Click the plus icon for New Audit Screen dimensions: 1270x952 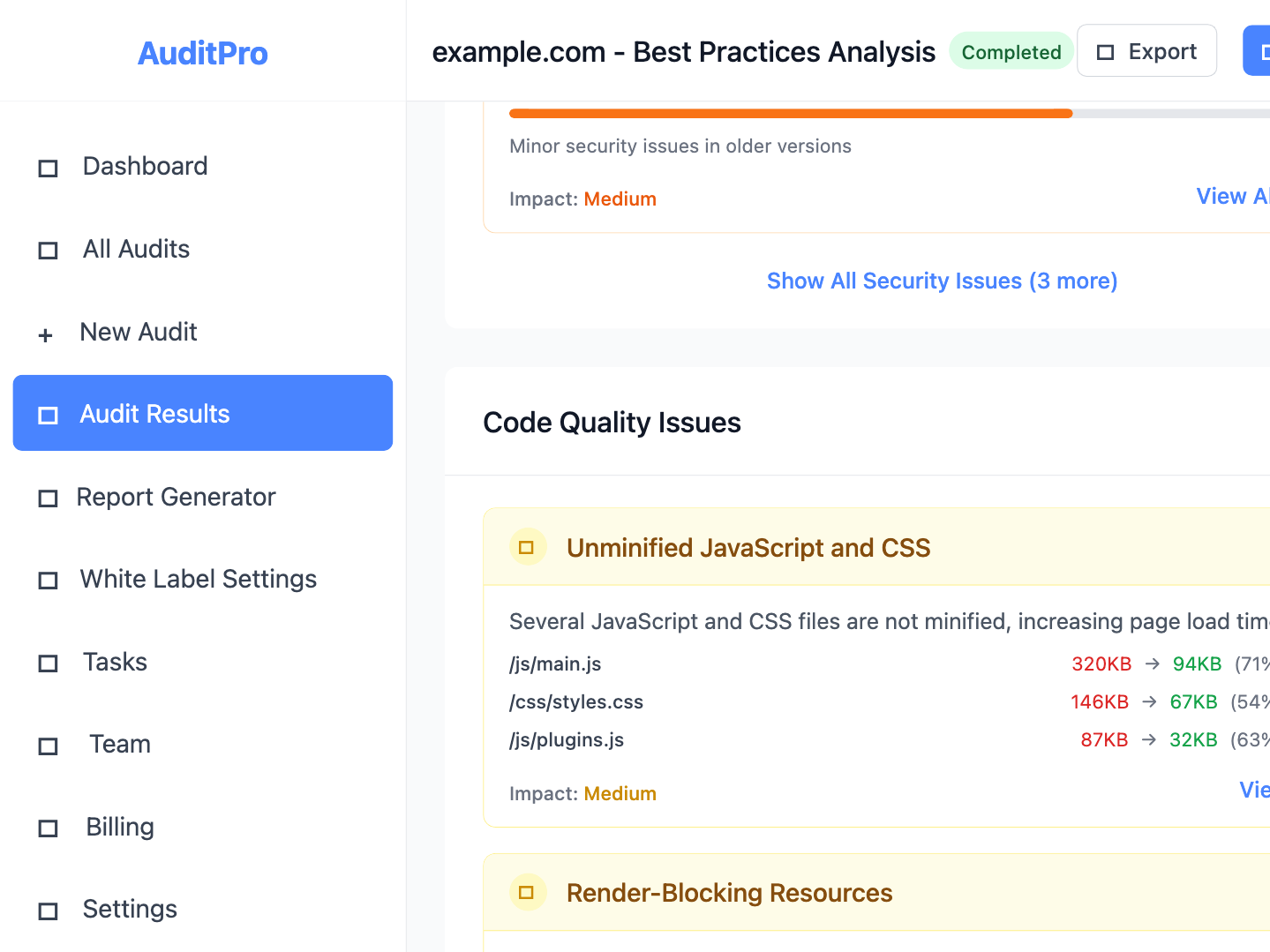click(46, 334)
